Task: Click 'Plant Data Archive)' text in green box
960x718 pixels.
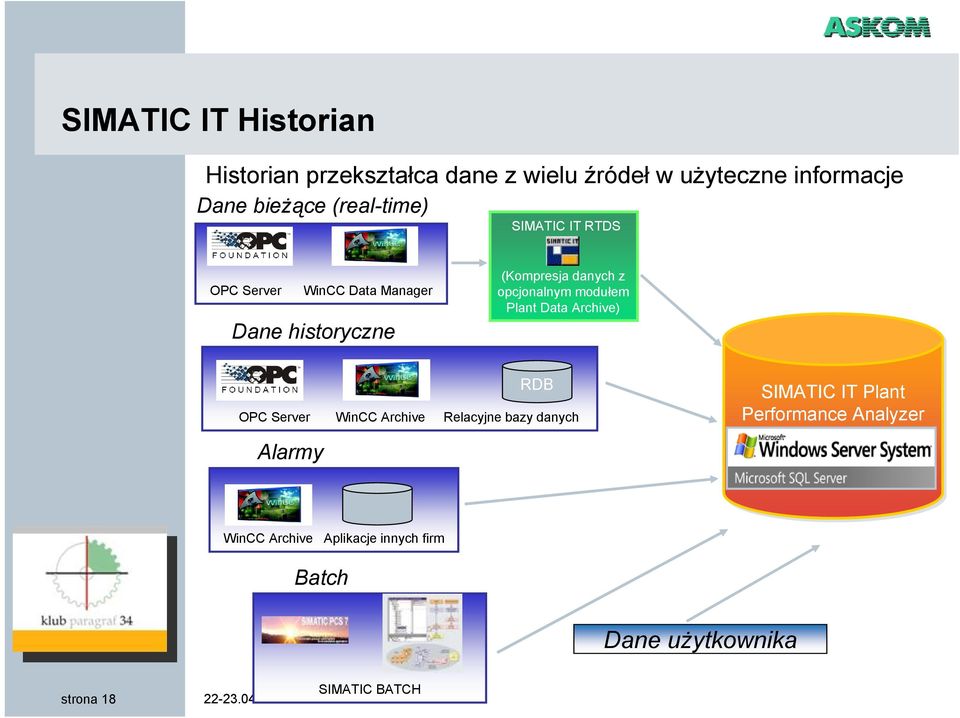Action: tap(563, 308)
